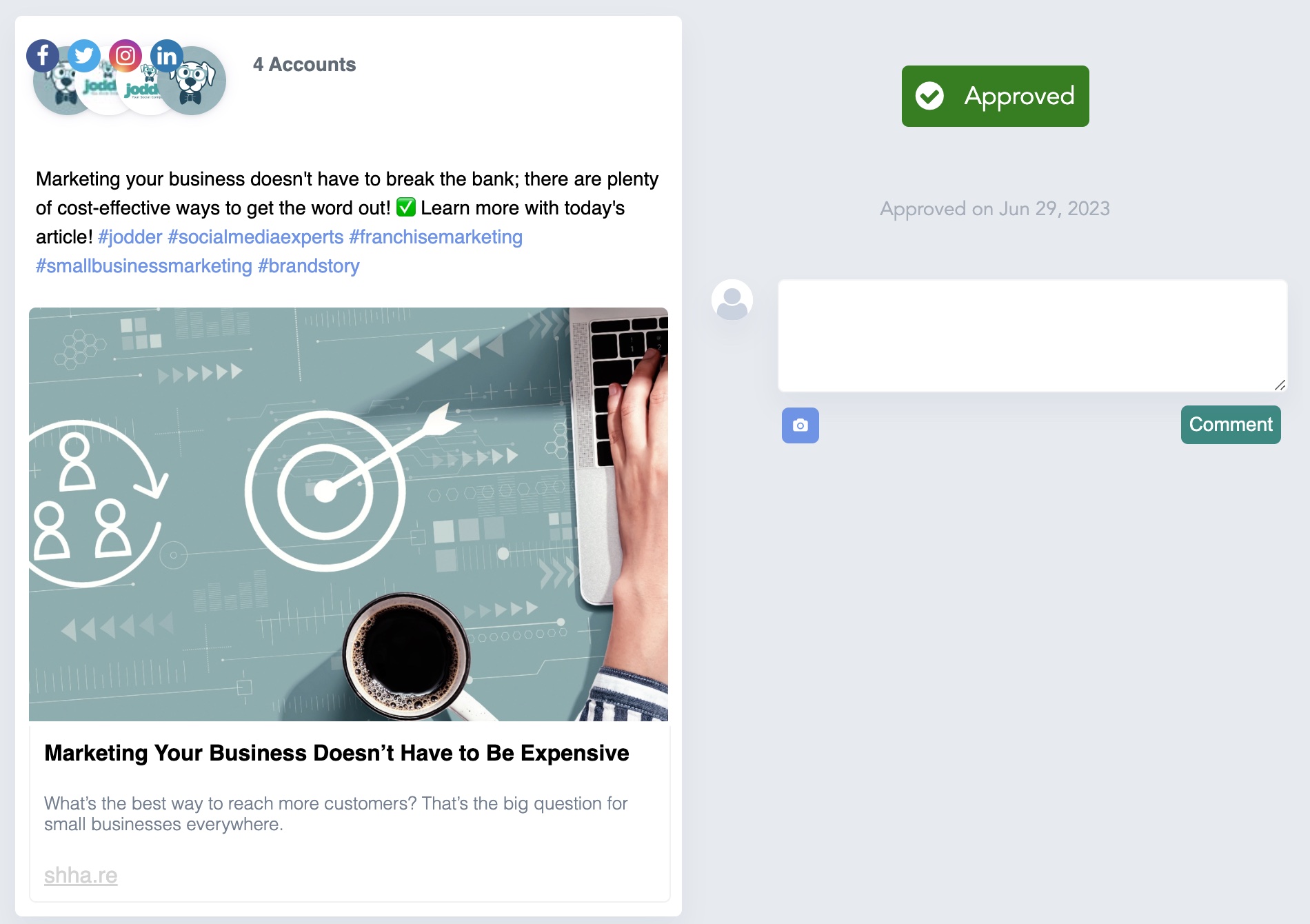Click the Twitter bird account icon
The width and height of the screenshot is (1310, 924).
(x=84, y=56)
